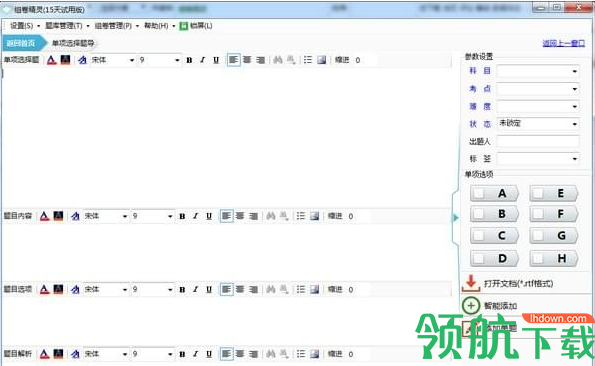Image resolution: width=595 pixels, height=366 pixels.
Task: Open the 考点 dropdown
Action: (x=575, y=89)
